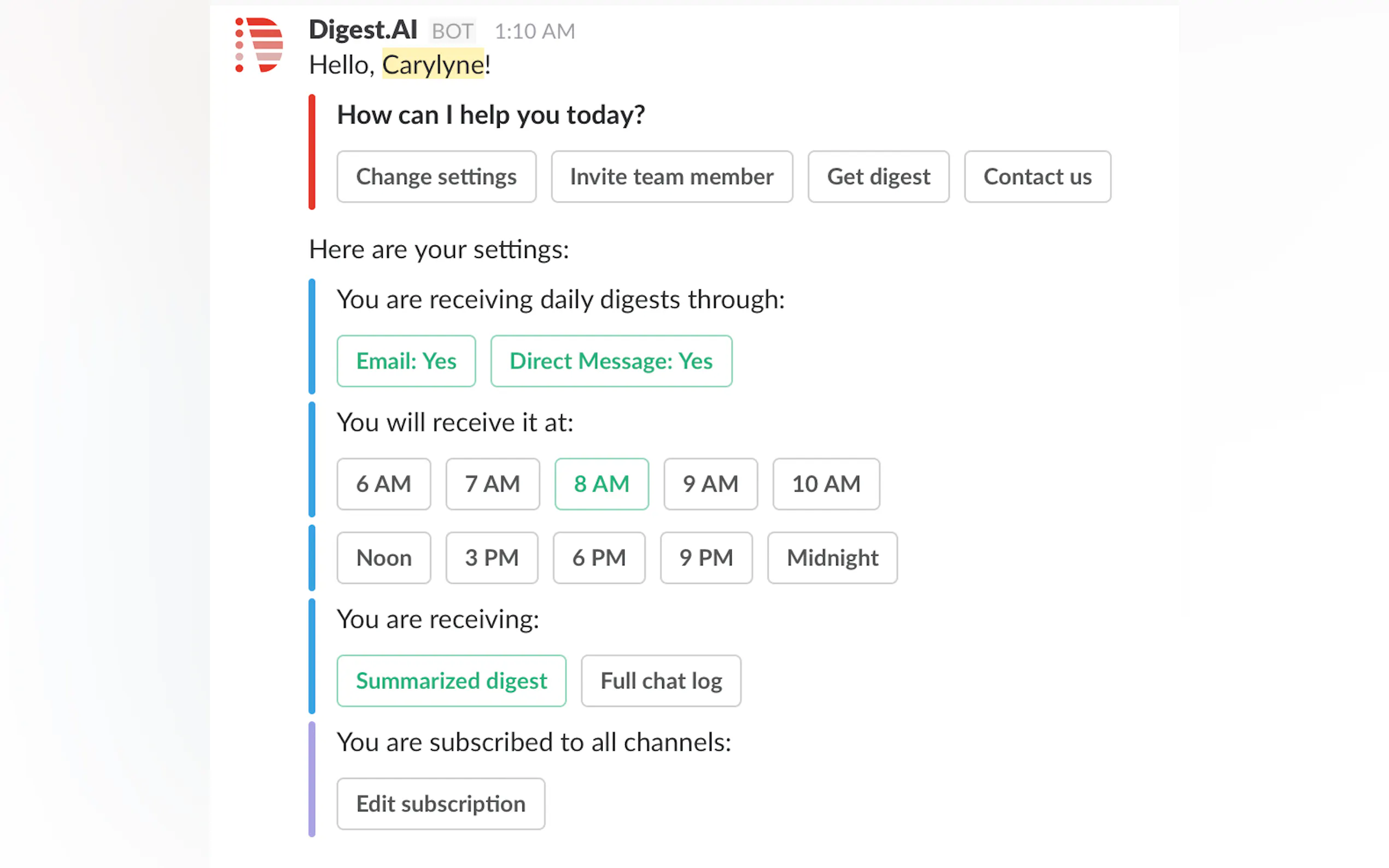Screen dimensions: 1389x868
Task: Select the highlighted 8 AM time
Action: pos(601,484)
